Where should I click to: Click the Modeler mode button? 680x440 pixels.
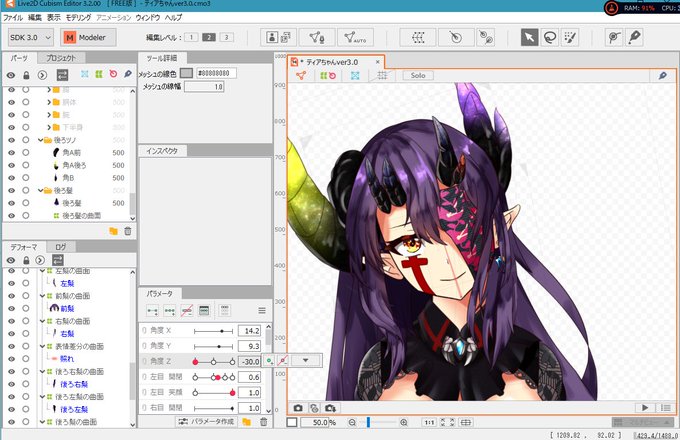point(88,38)
